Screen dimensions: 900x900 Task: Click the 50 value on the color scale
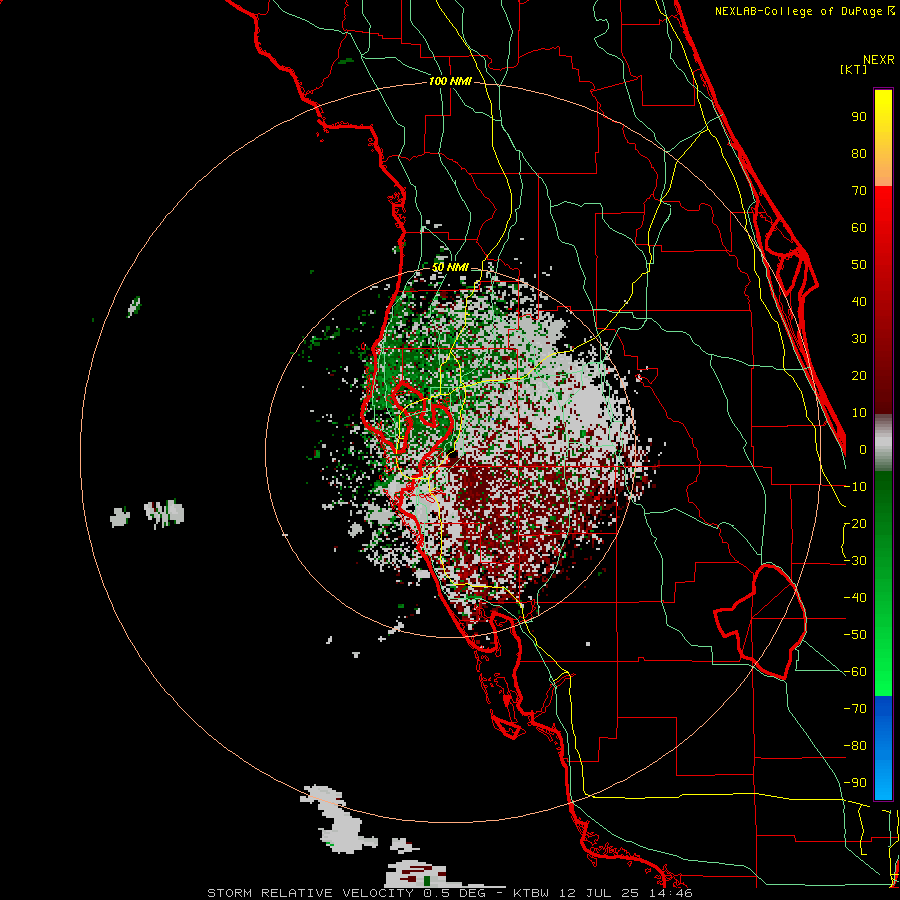pos(859,265)
